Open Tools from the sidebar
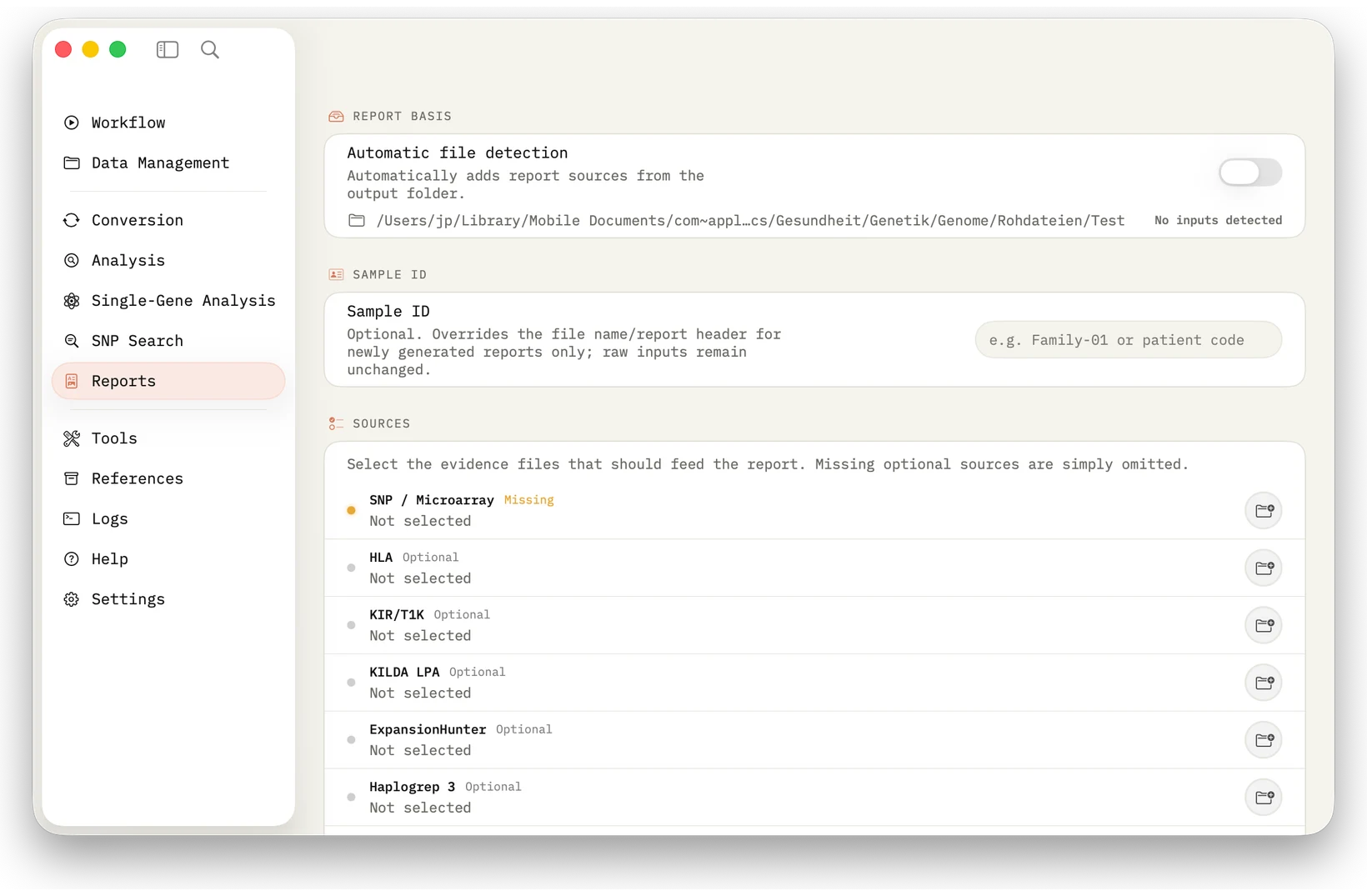1367x896 pixels. coord(168,438)
